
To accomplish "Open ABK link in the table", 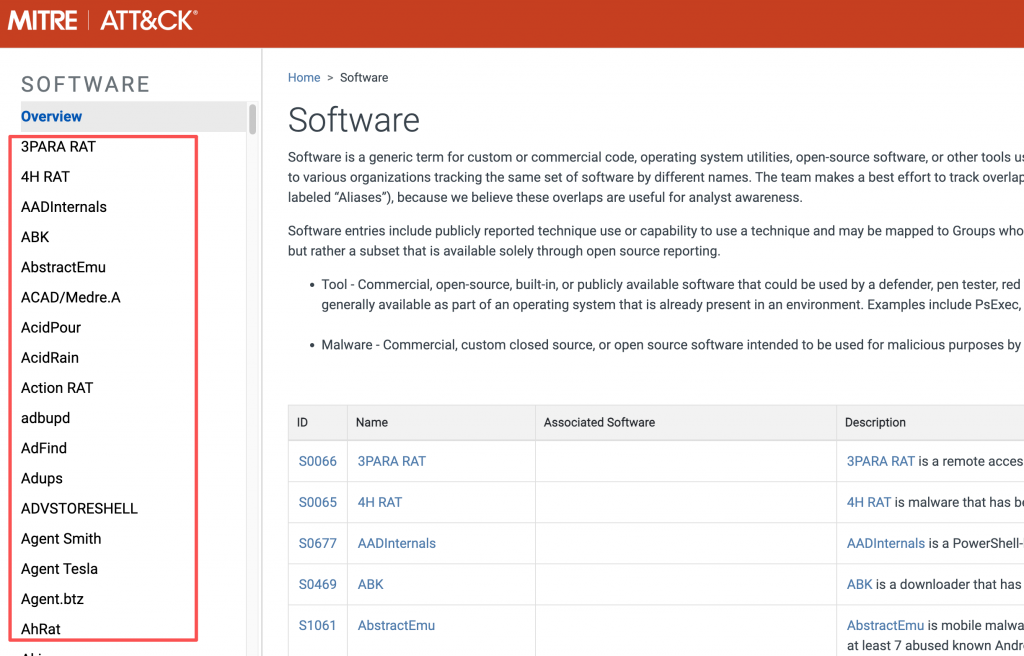I will point(370,584).
